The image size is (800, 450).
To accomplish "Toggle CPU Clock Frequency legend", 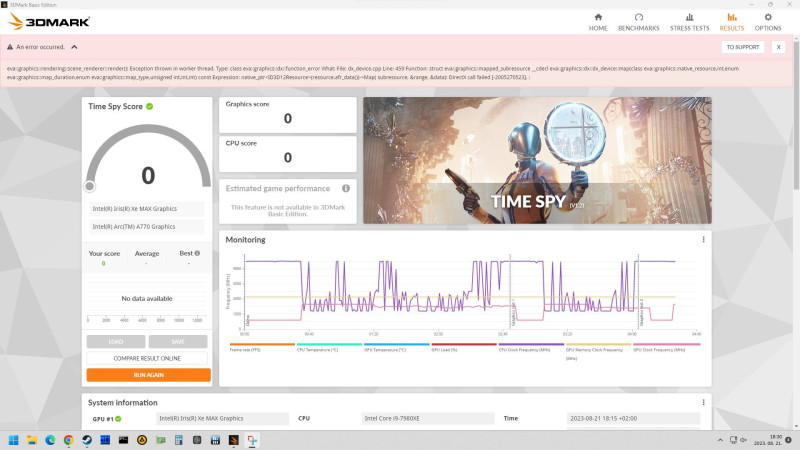I will (531, 347).
